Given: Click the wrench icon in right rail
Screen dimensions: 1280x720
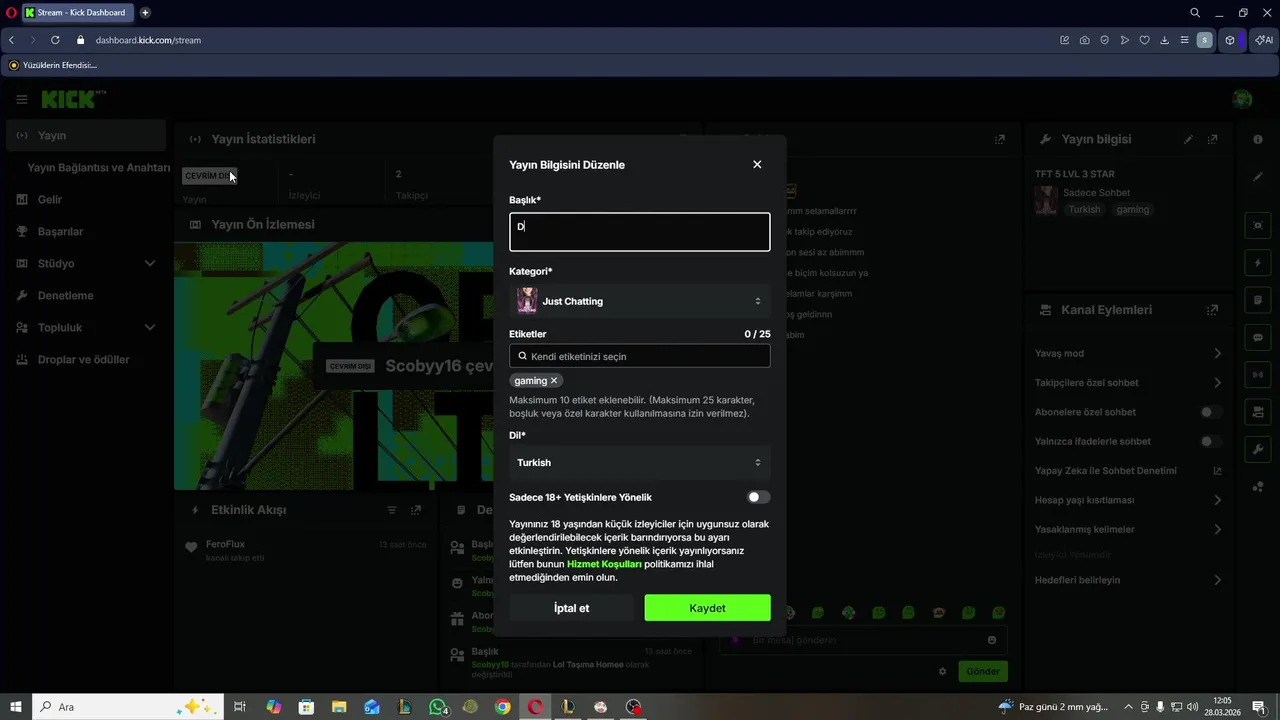Looking at the screenshot, I should pos(1258,449).
